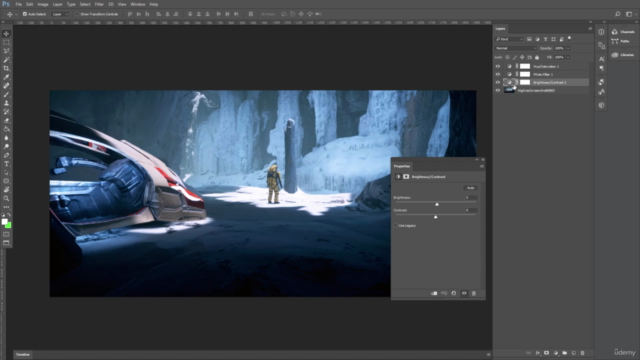Click the Brightness value field

pos(471,198)
